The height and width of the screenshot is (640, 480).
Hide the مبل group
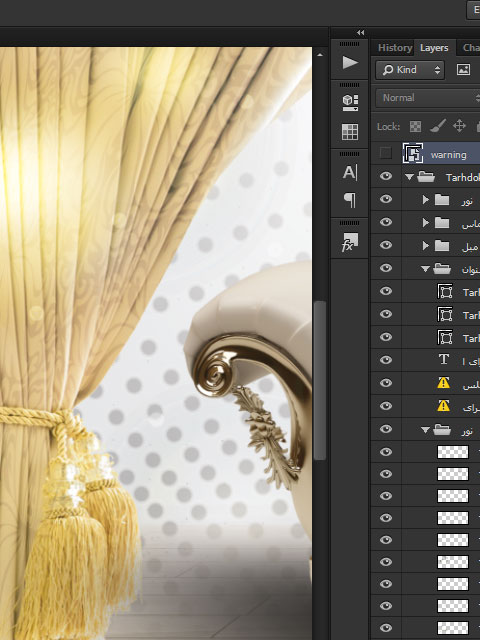pyautogui.click(x=386, y=245)
